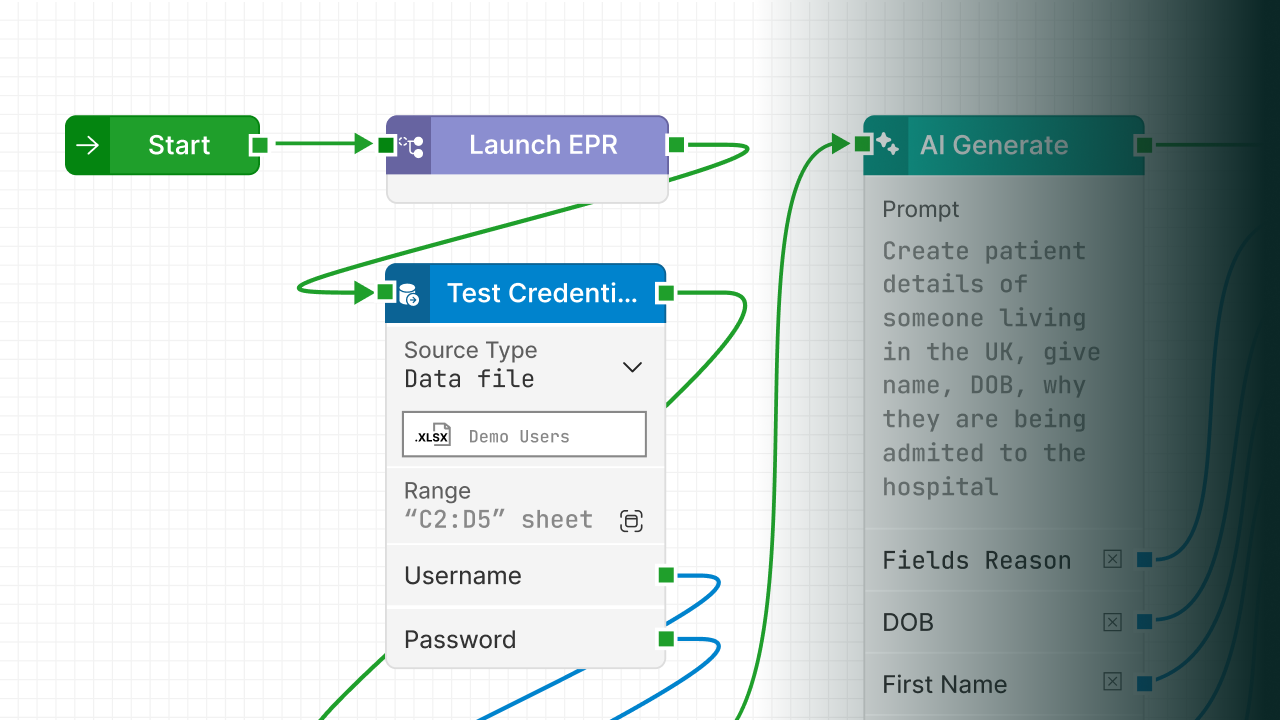Screen dimensions: 1280x720
Task: Toggle the Fields Reason checkbox
Action: click(1112, 559)
